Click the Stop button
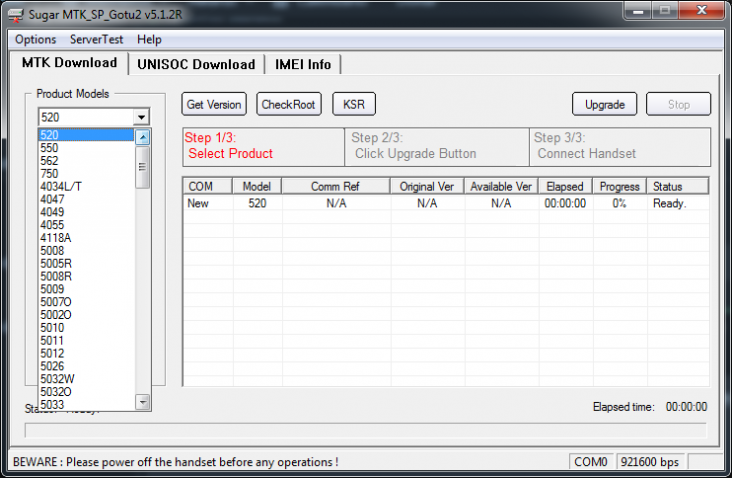The width and height of the screenshot is (732, 478). [678, 104]
